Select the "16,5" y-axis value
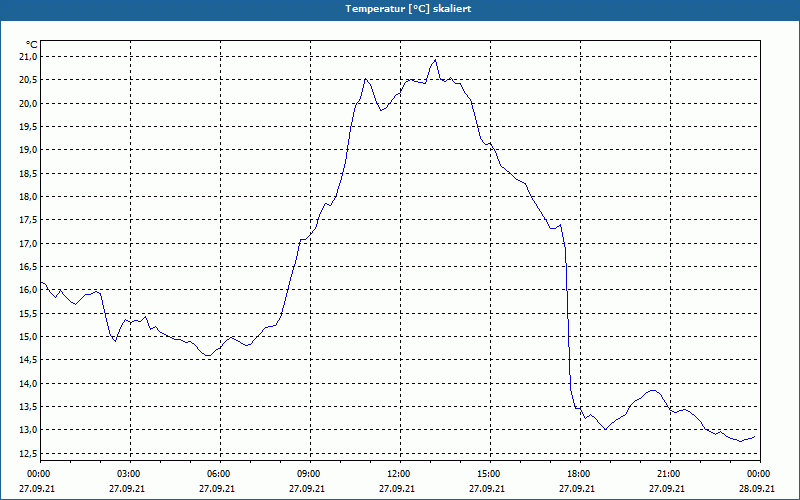The image size is (800, 500). 29,267
